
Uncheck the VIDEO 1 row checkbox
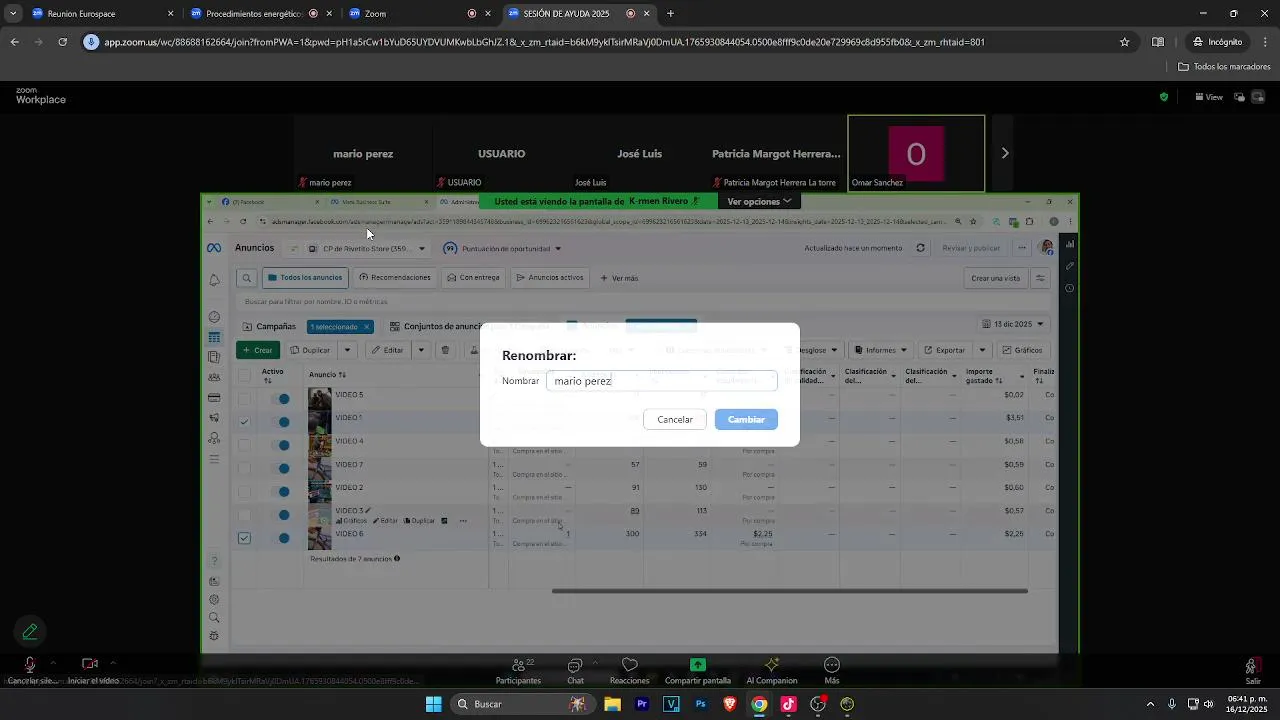(244, 421)
